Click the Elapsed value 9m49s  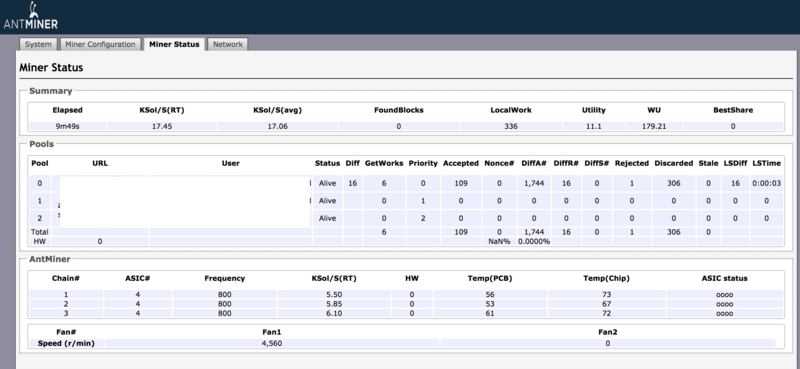click(x=67, y=126)
